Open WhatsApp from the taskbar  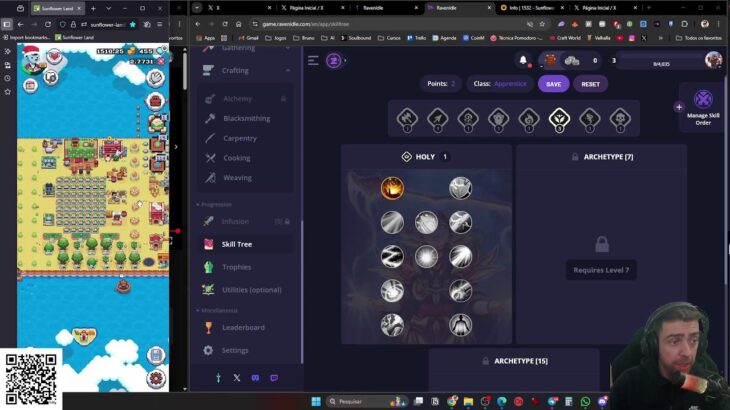[x=585, y=401]
